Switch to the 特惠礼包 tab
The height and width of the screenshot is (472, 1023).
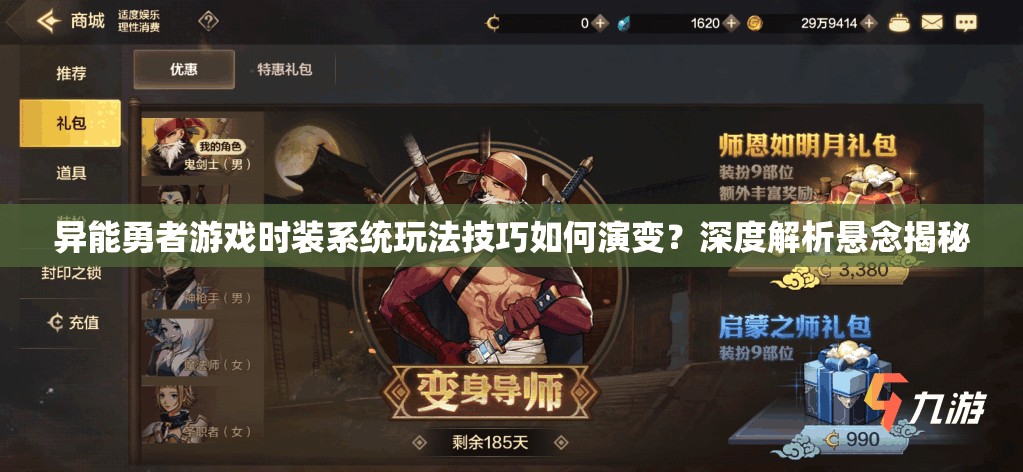point(284,69)
